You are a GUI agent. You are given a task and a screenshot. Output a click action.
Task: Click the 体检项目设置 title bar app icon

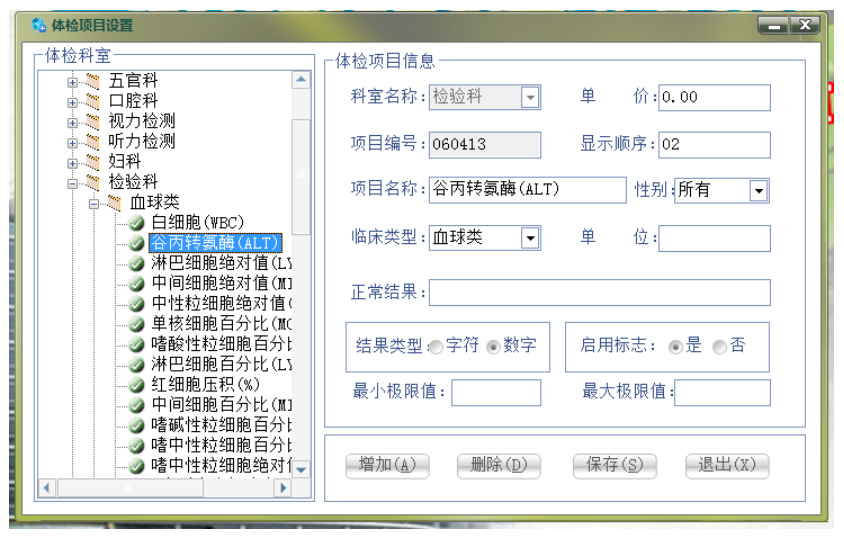coord(39,25)
